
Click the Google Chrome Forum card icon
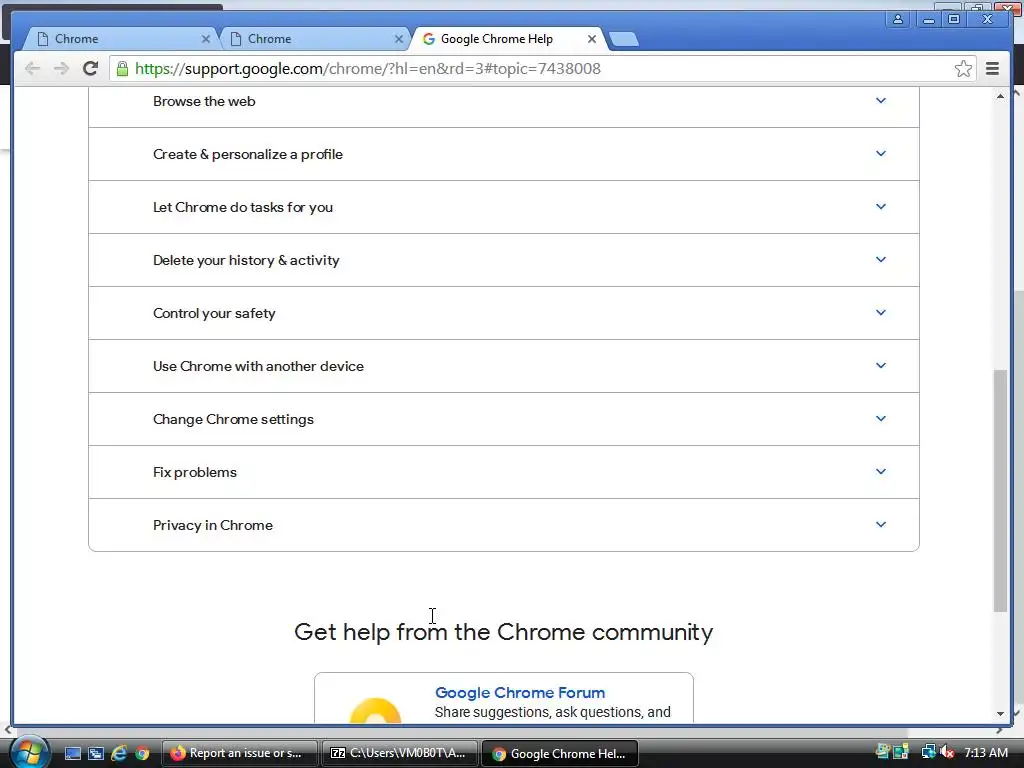pos(376,710)
